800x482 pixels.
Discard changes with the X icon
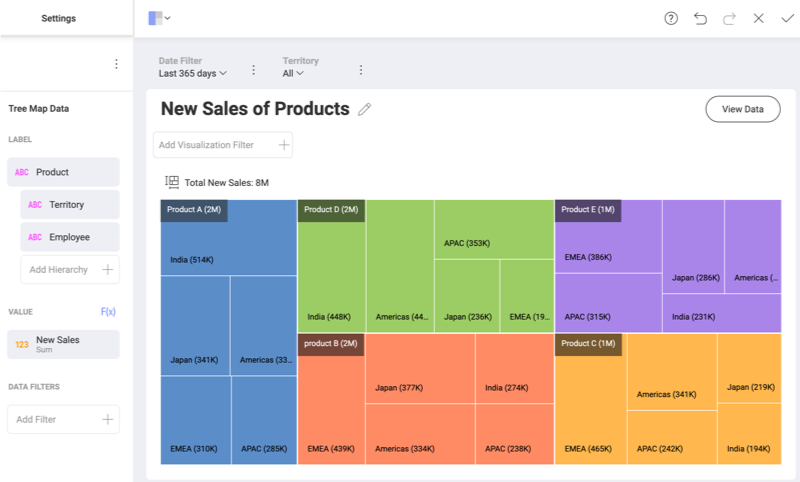click(758, 18)
